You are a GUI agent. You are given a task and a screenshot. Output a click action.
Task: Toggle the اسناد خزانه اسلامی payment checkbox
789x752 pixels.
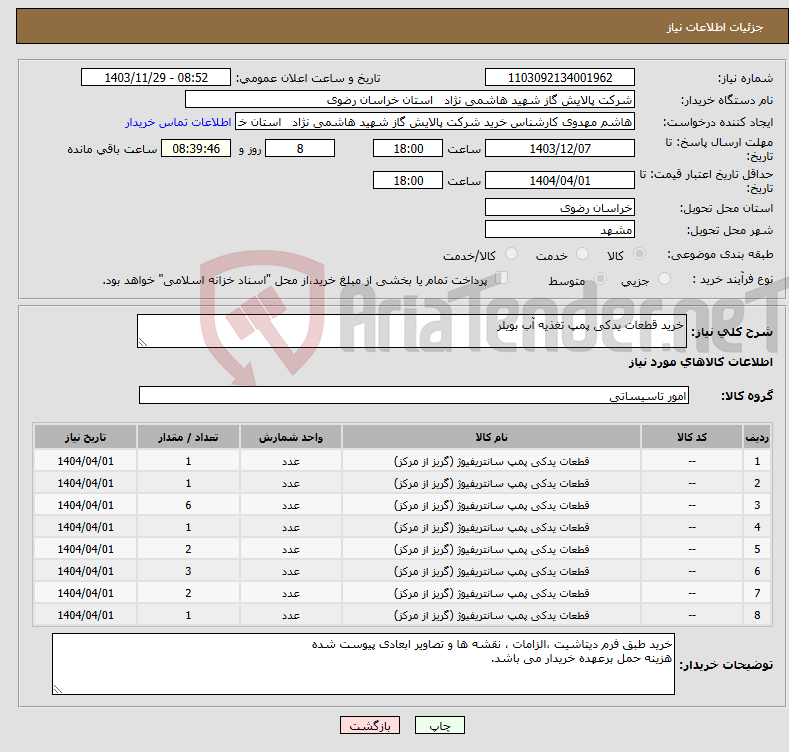pyautogui.click(x=502, y=278)
